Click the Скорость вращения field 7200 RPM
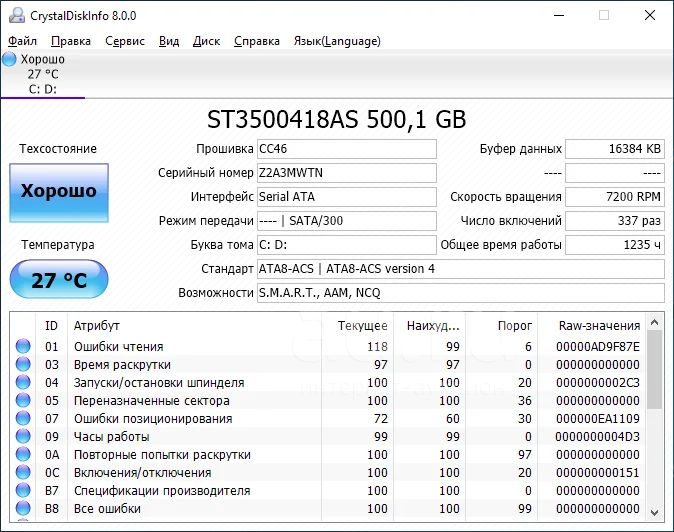Viewport: 674px width, 532px height. 615,197
